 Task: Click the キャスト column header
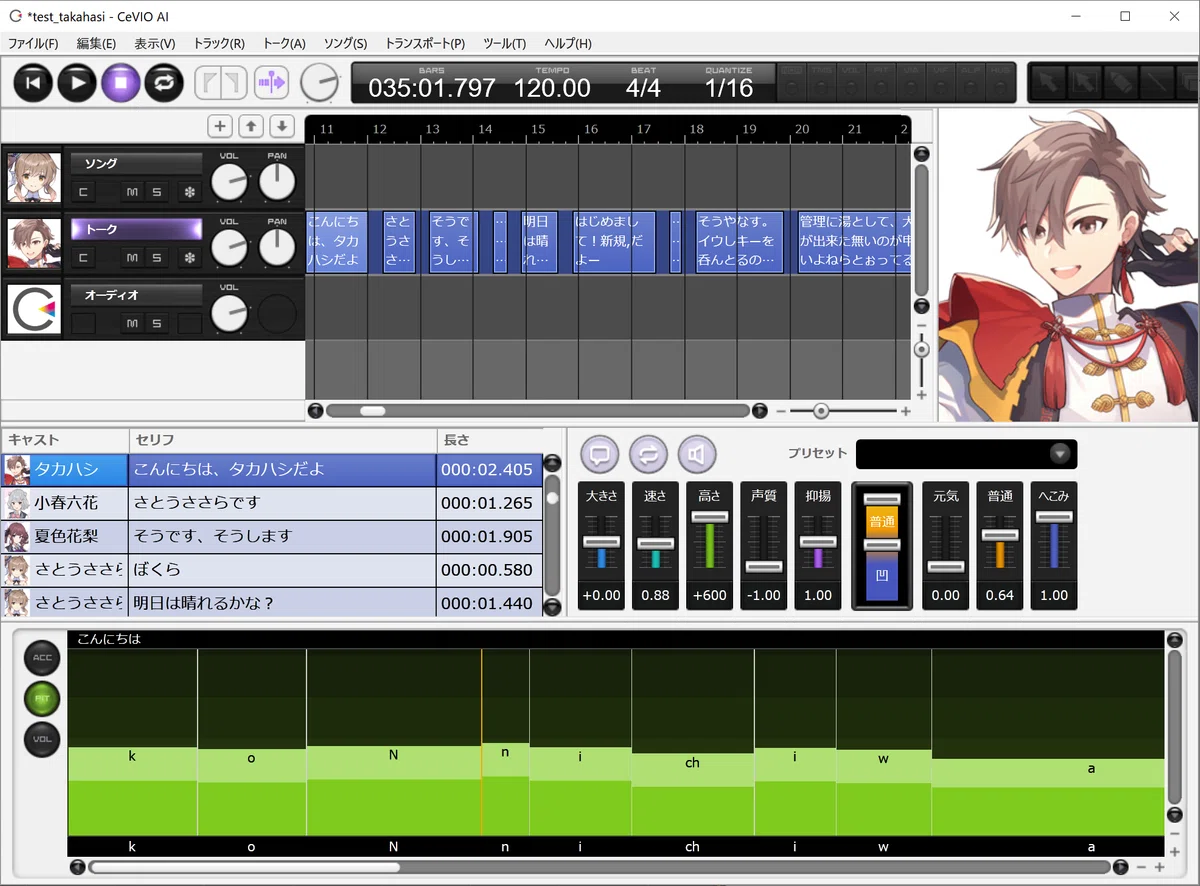64,440
